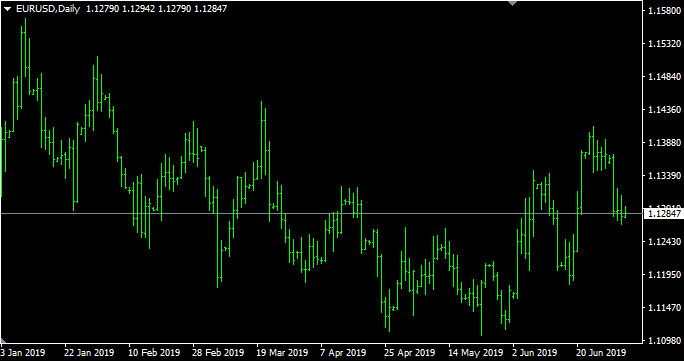Click the 25 Apr 2019 date label
Viewport: 684px width, 361px height.
click(410, 352)
